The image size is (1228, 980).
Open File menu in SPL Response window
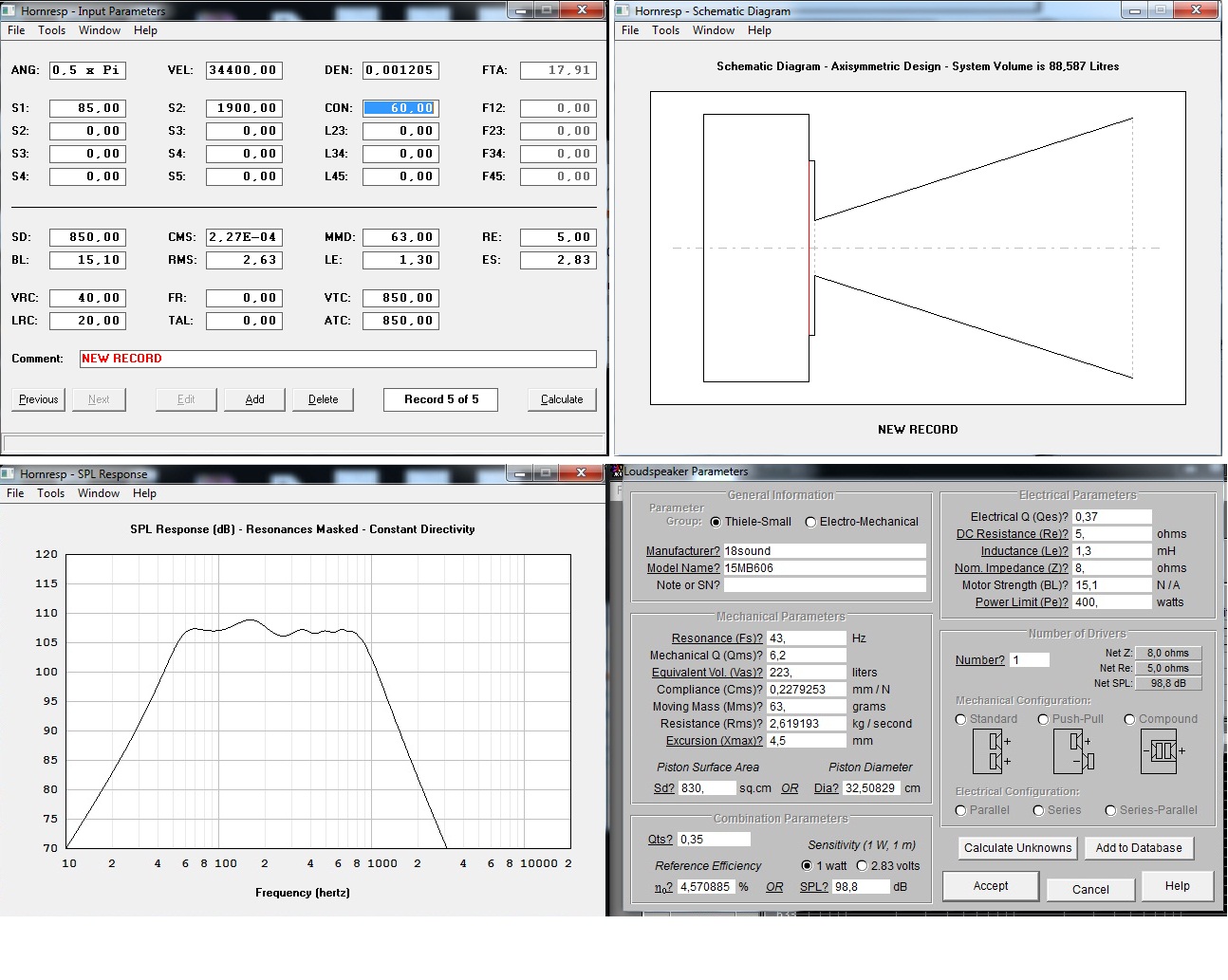pyautogui.click(x=15, y=493)
